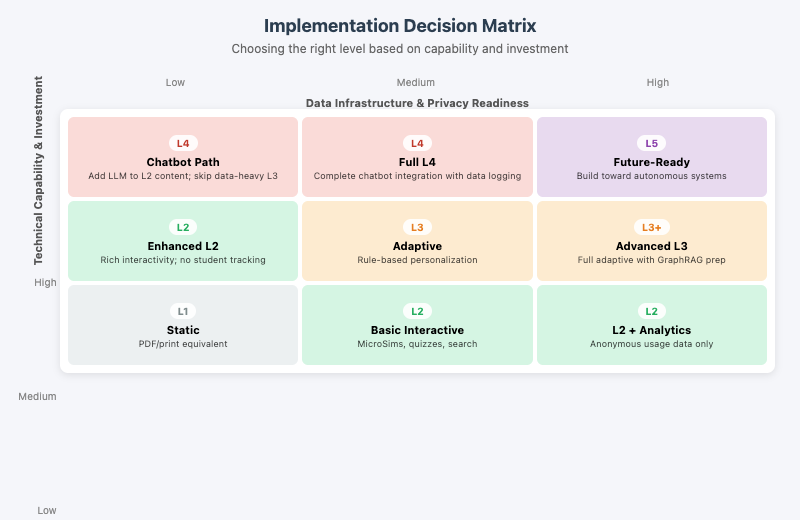Click the gray L1 badge

point(183,311)
